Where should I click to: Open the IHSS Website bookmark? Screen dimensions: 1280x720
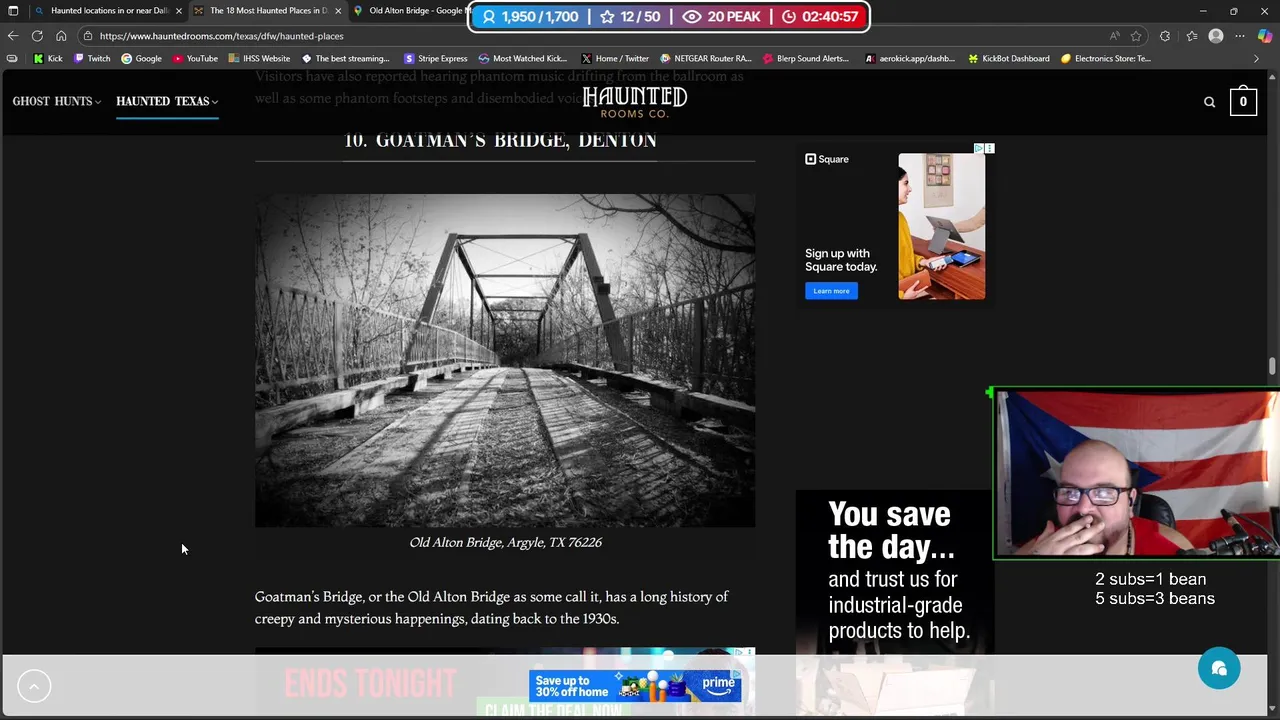(259, 58)
